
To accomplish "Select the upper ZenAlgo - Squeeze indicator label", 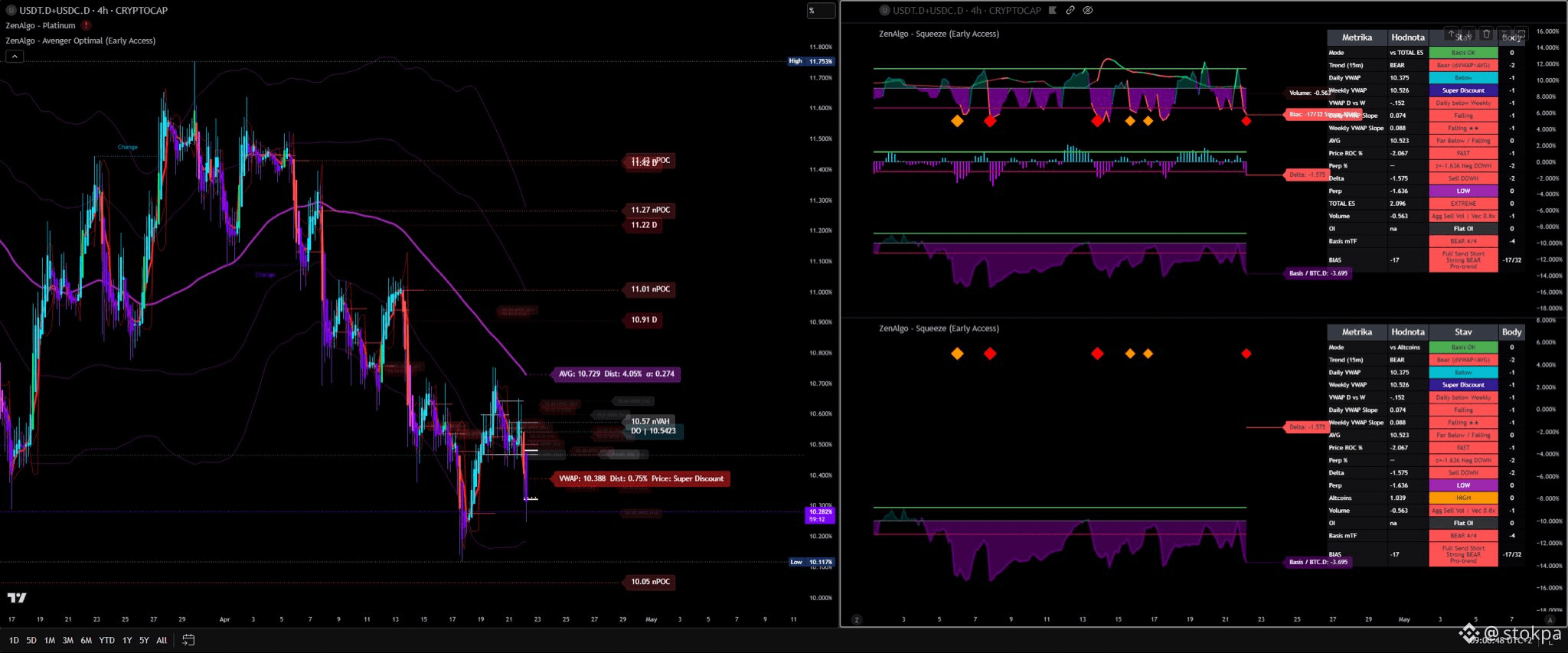I will click(x=939, y=34).
